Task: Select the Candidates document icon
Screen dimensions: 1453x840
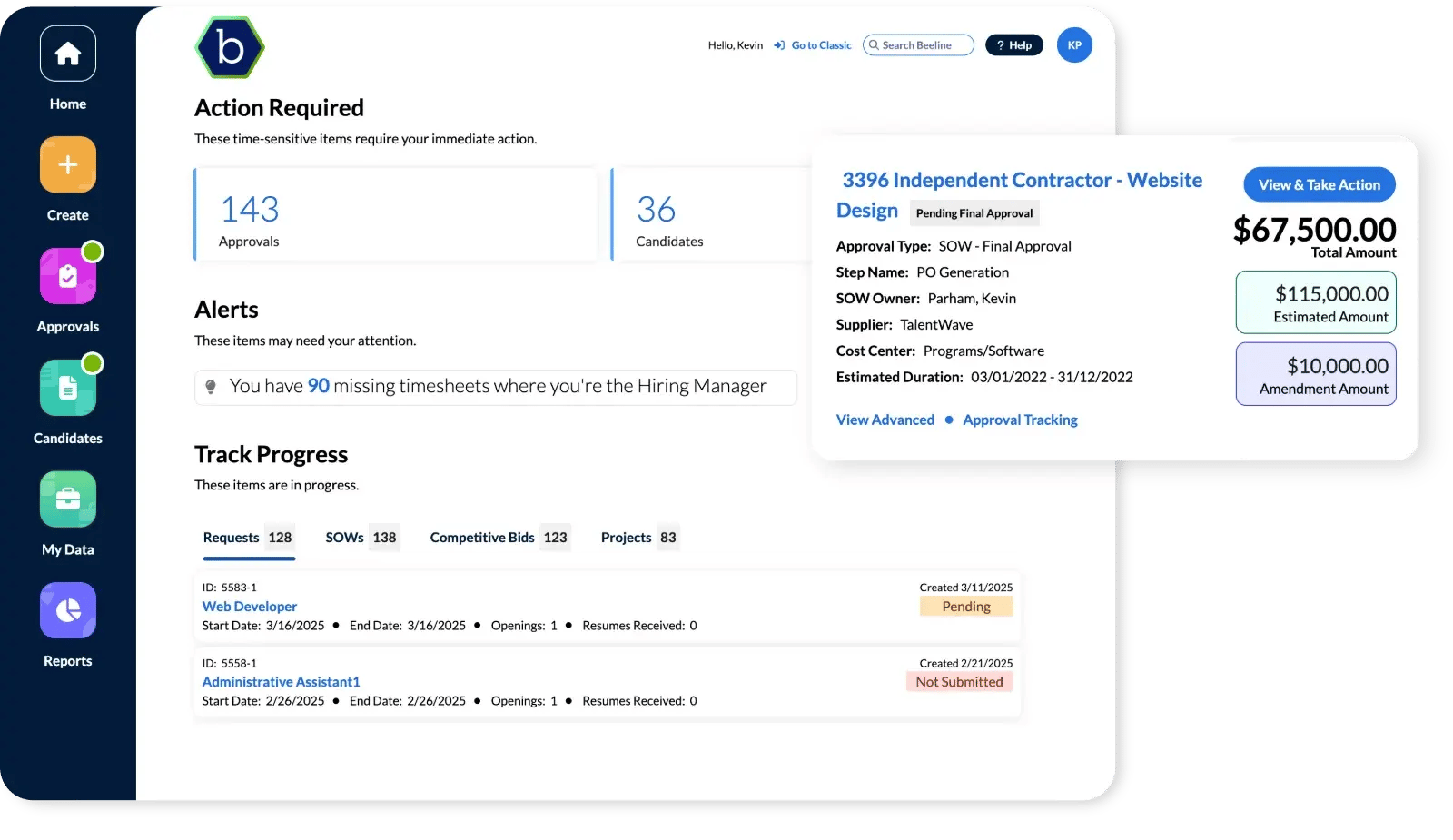Action: pos(68,388)
